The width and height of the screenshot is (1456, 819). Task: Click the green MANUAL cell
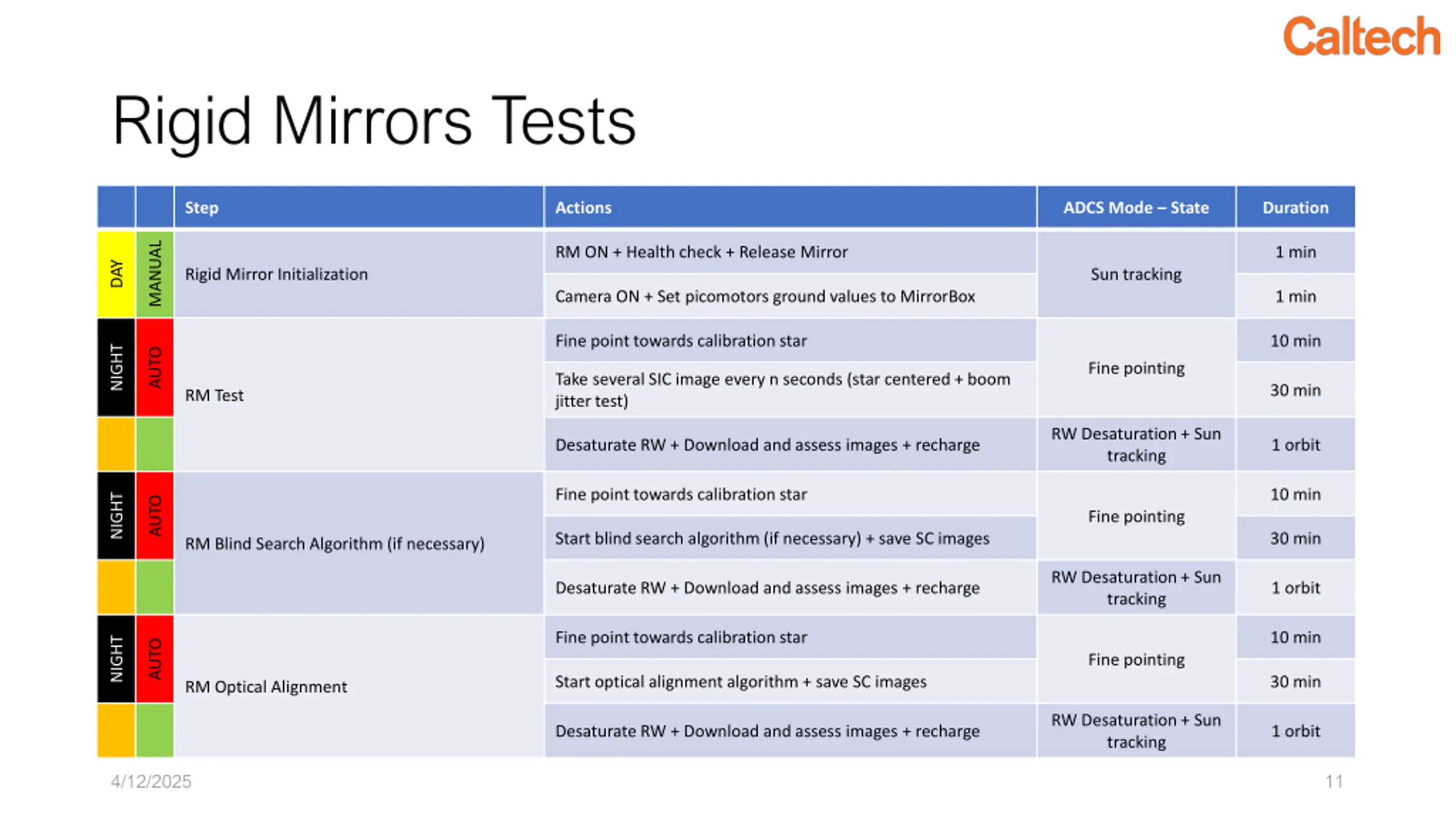tap(155, 274)
